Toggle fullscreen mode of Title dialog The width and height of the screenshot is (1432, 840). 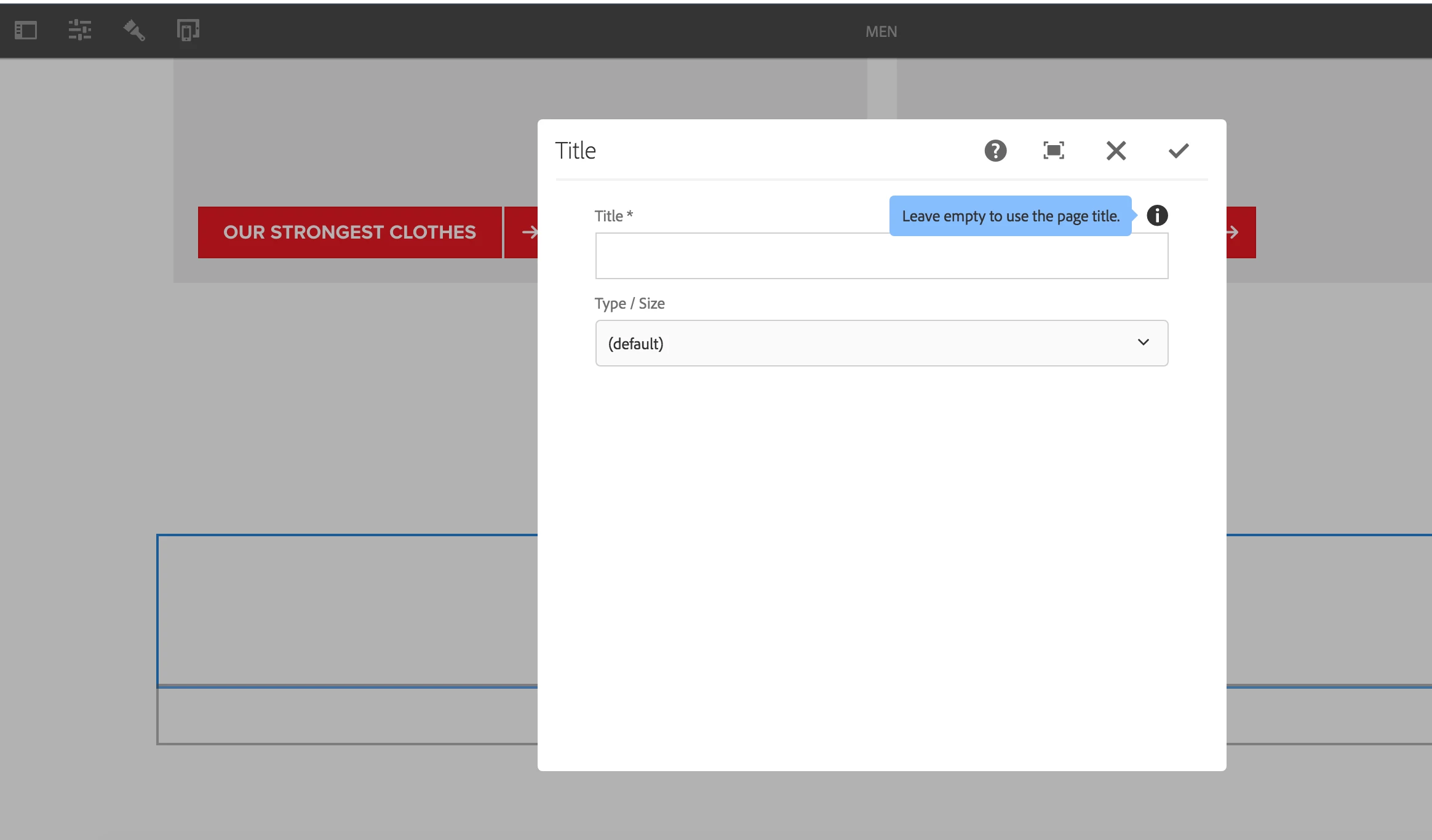pos(1054,151)
